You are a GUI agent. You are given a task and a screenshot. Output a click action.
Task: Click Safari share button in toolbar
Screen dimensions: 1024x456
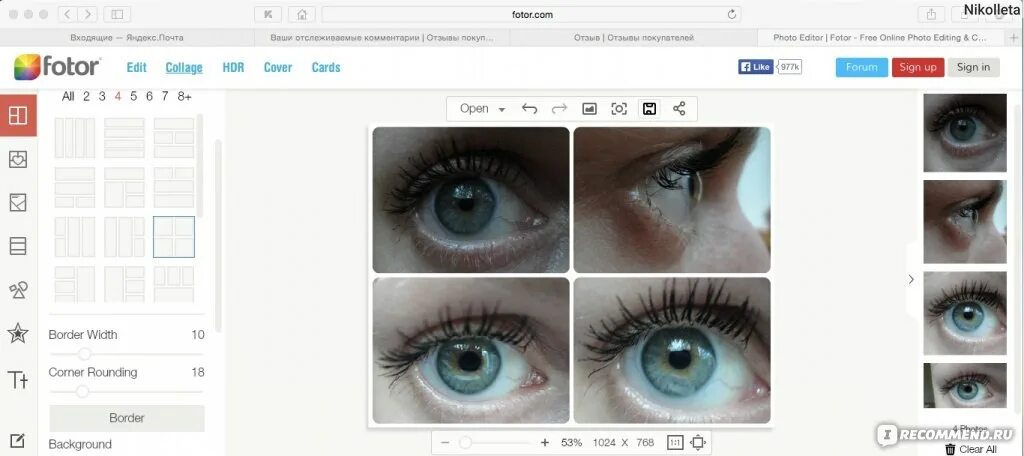tap(930, 14)
